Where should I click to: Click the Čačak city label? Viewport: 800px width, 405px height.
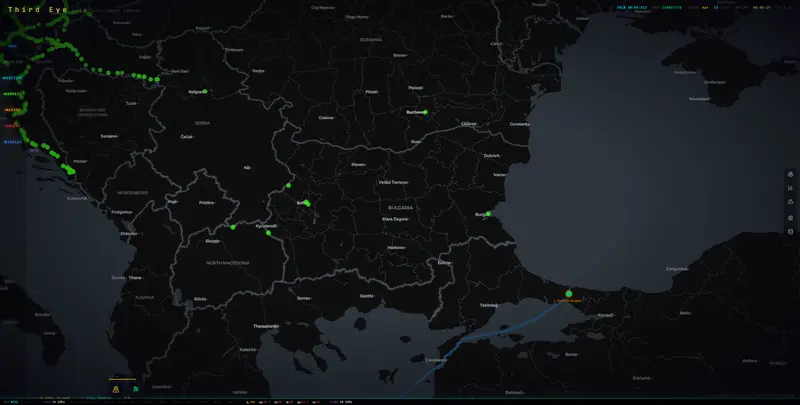187,137
